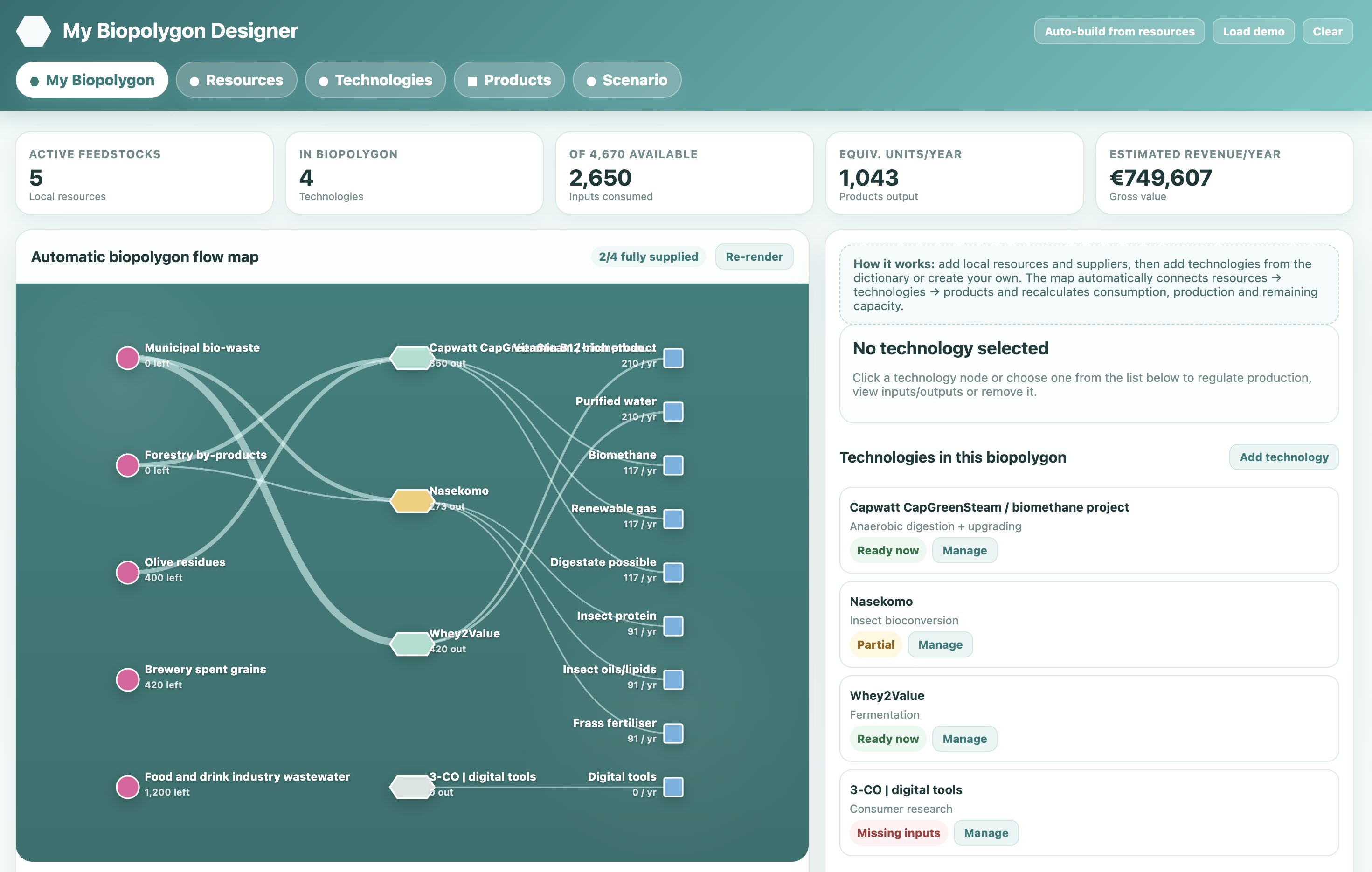Click the Load demo button

1253,31
